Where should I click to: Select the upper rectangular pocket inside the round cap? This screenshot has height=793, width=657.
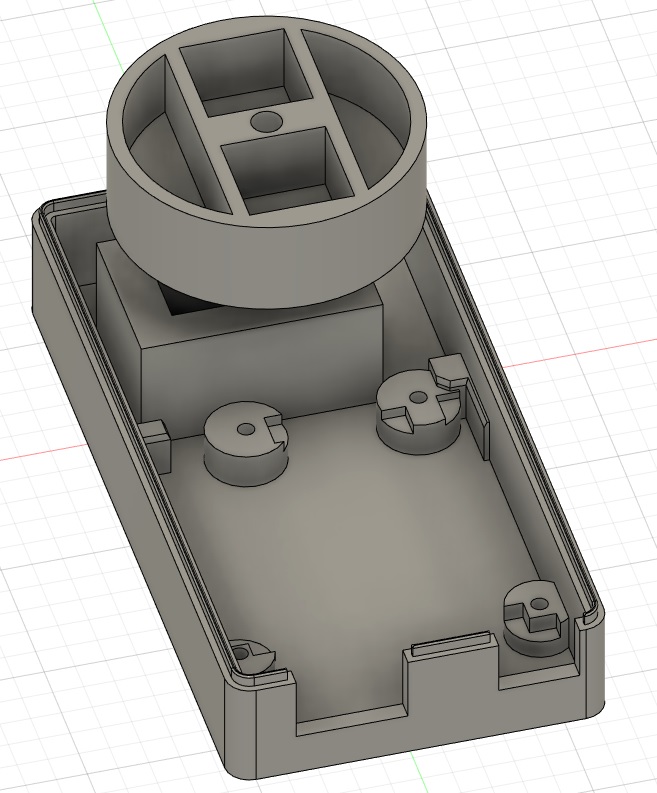pos(246,72)
